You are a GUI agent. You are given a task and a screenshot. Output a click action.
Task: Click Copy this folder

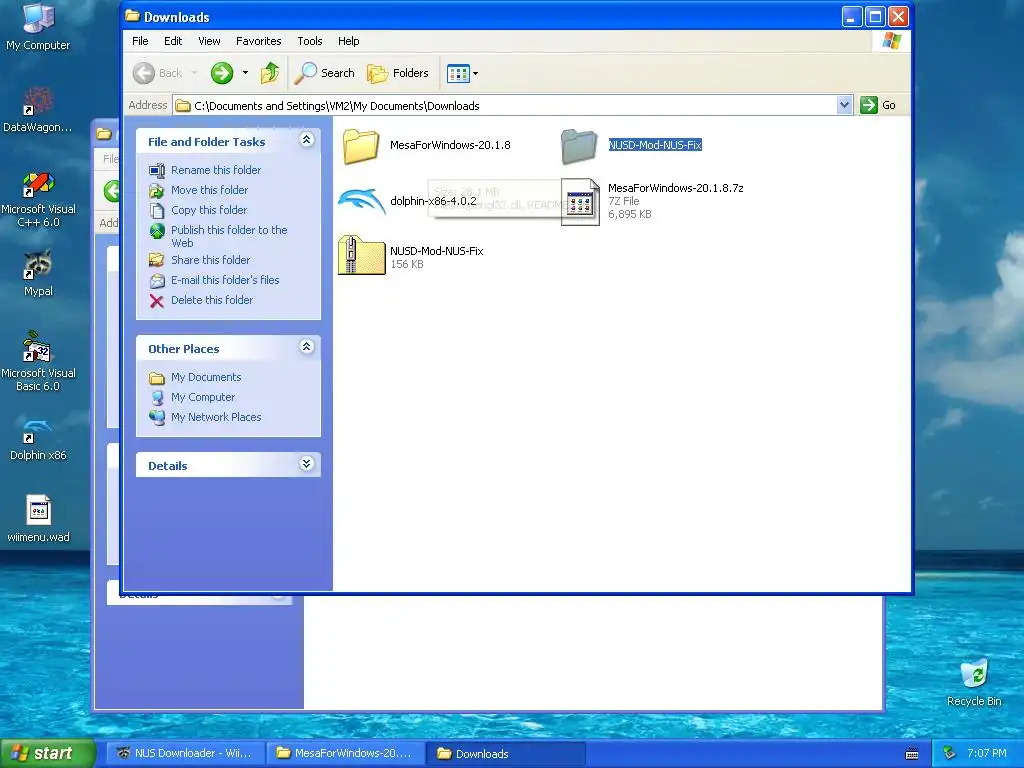(209, 210)
